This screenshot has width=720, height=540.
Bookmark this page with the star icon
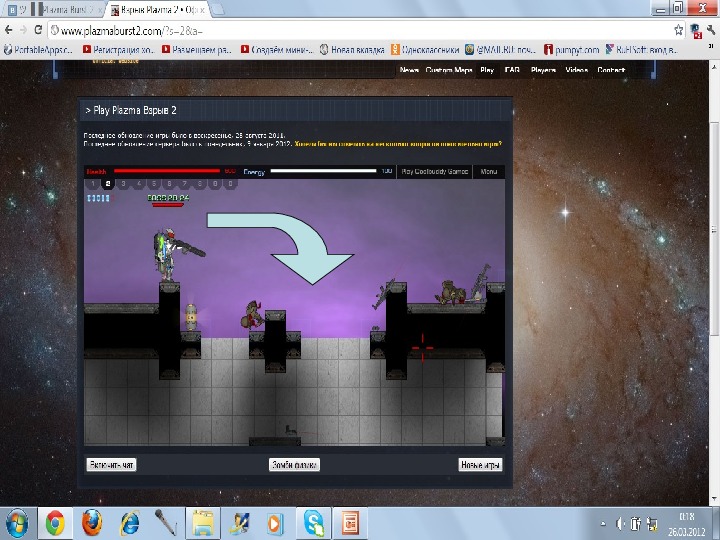[679, 30]
